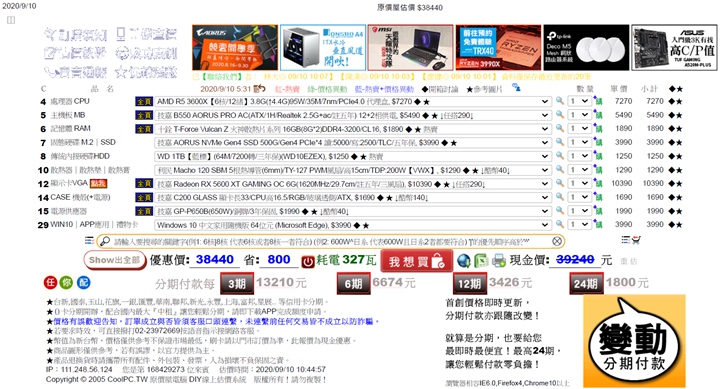Screen dimensions: 720x389
Task: Click the cart list icon right of search box
Action: (x=630, y=240)
